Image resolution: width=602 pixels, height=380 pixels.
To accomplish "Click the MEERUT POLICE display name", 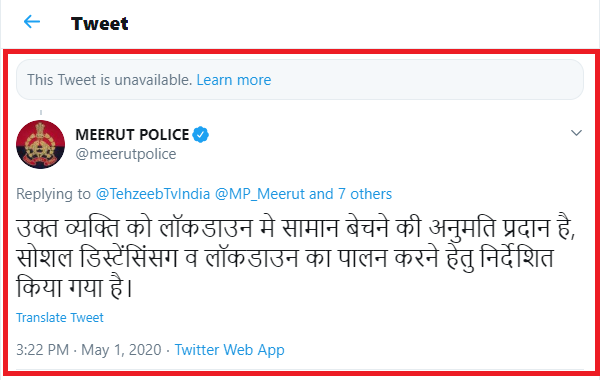I will point(132,135).
